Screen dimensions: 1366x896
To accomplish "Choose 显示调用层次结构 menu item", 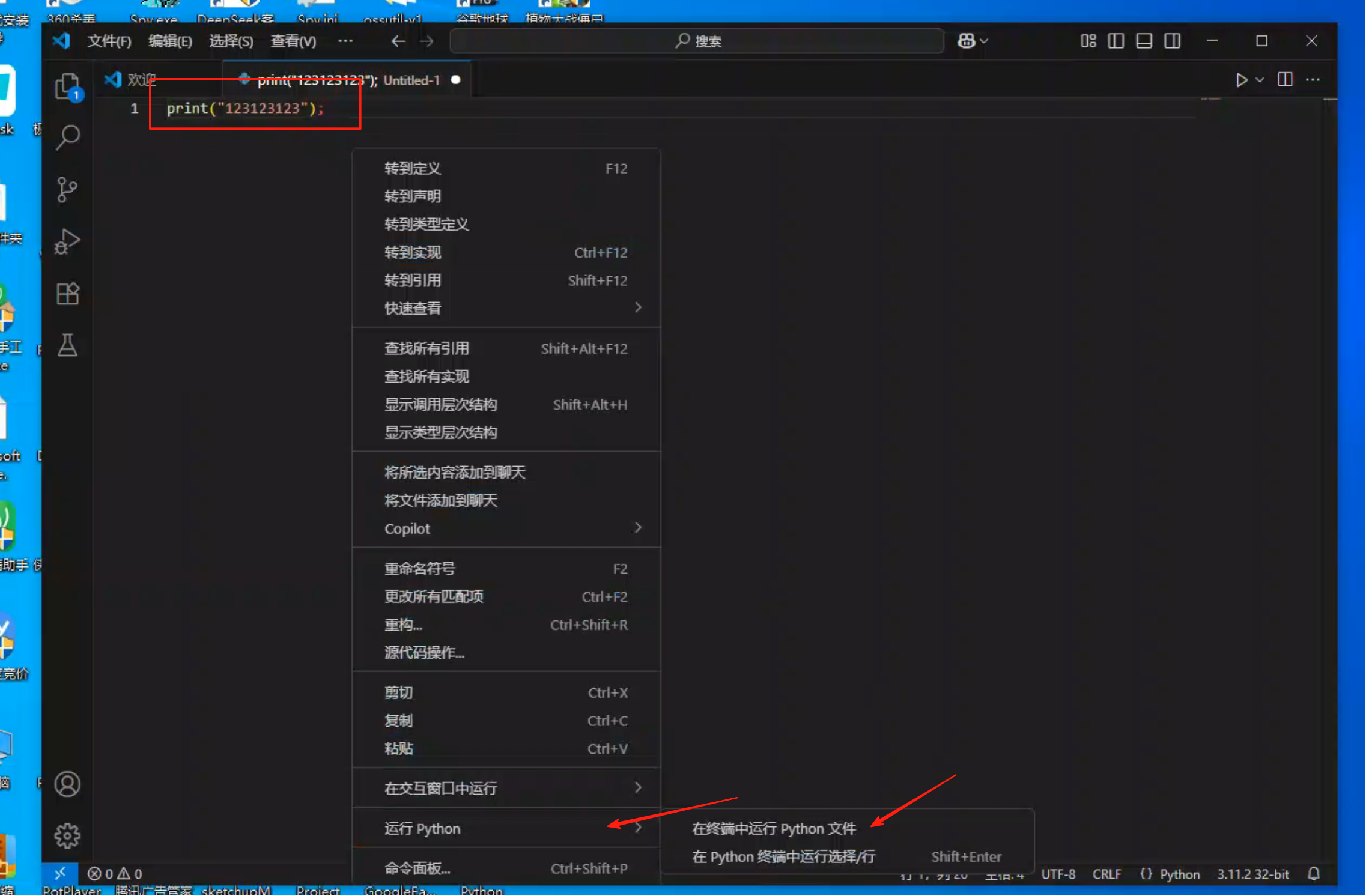I will [x=506, y=405].
